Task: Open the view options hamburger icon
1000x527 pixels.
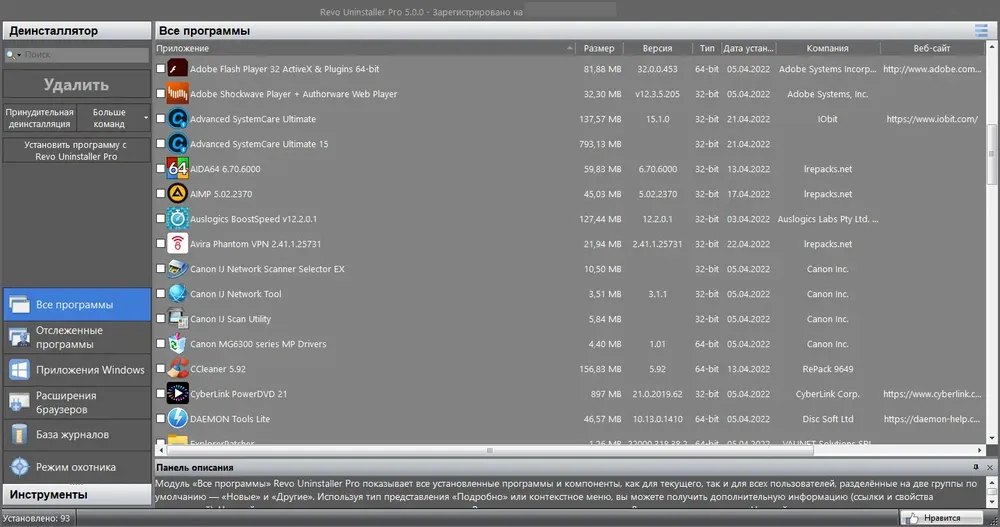Action: pos(981,31)
